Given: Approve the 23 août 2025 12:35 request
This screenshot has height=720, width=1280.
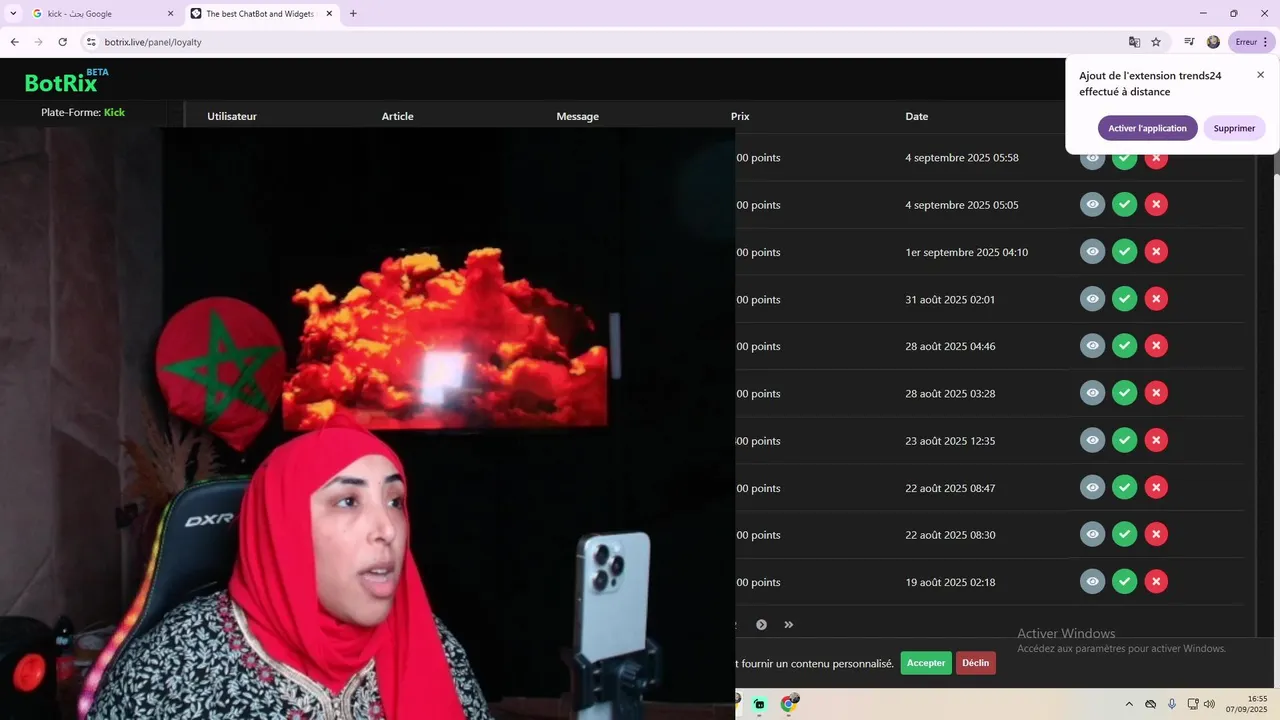Looking at the screenshot, I should [1124, 440].
